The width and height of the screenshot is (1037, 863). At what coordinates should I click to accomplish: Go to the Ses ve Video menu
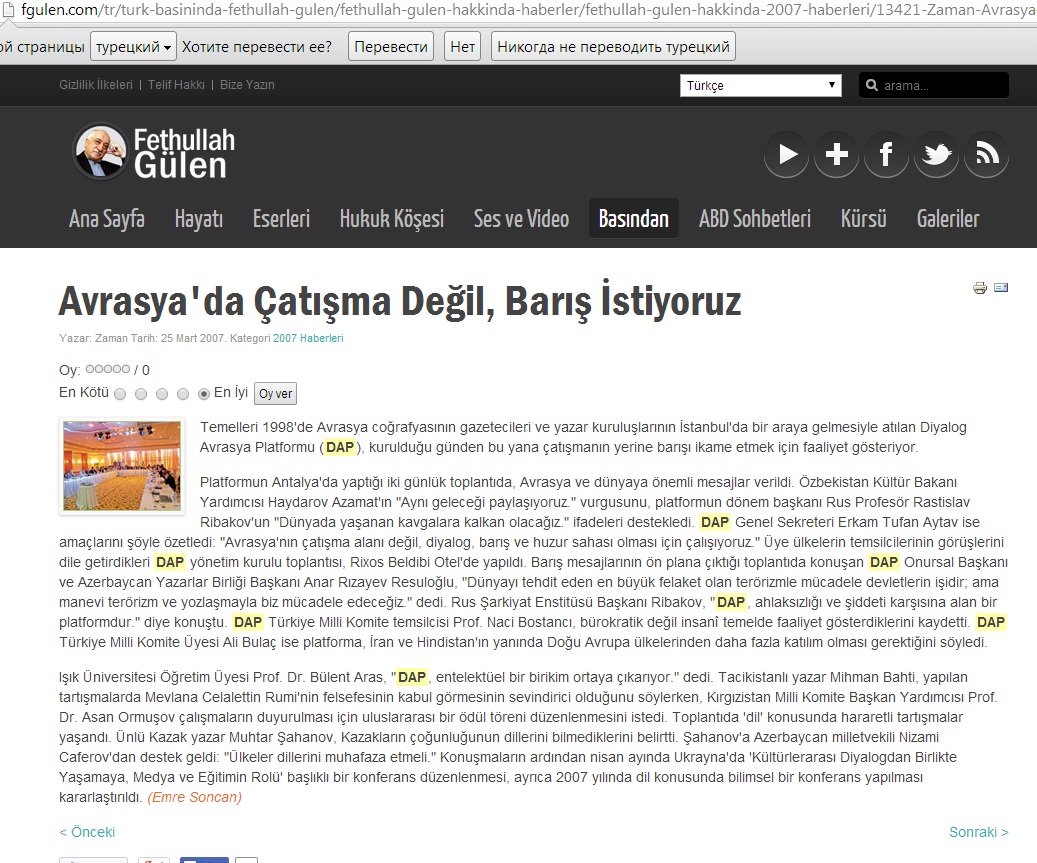coord(521,219)
